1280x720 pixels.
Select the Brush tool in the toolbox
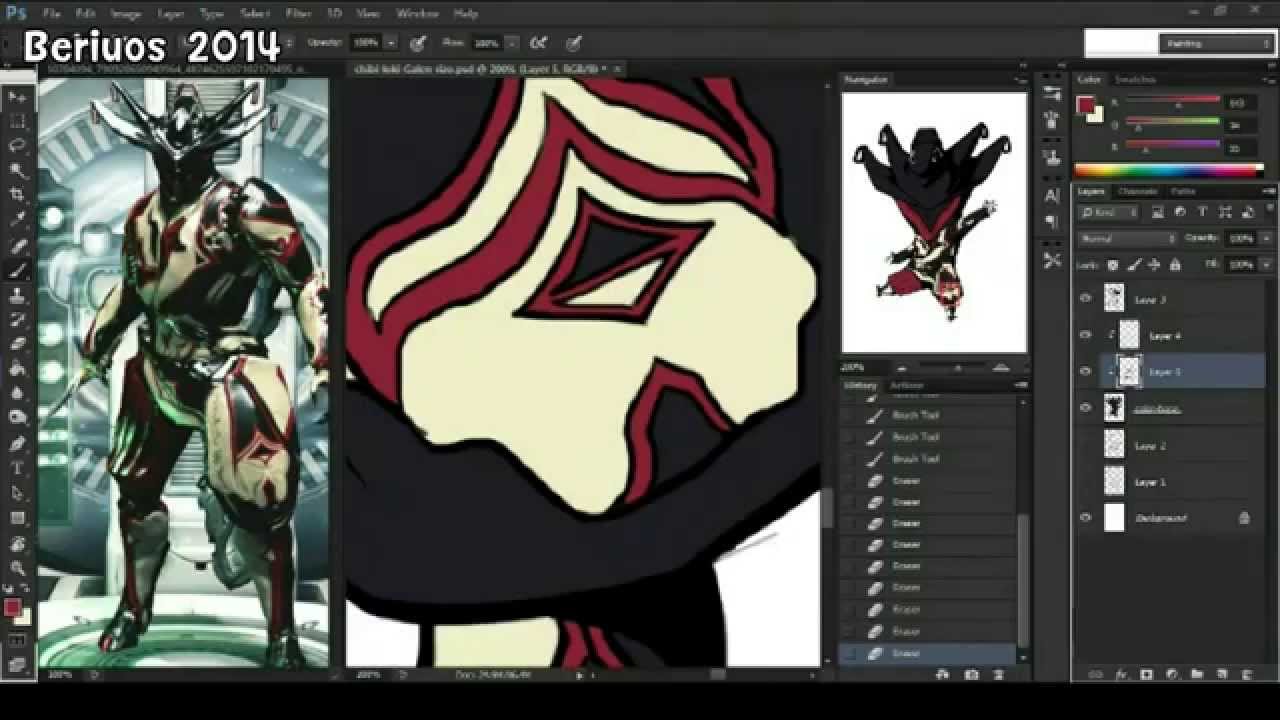click(x=18, y=270)
